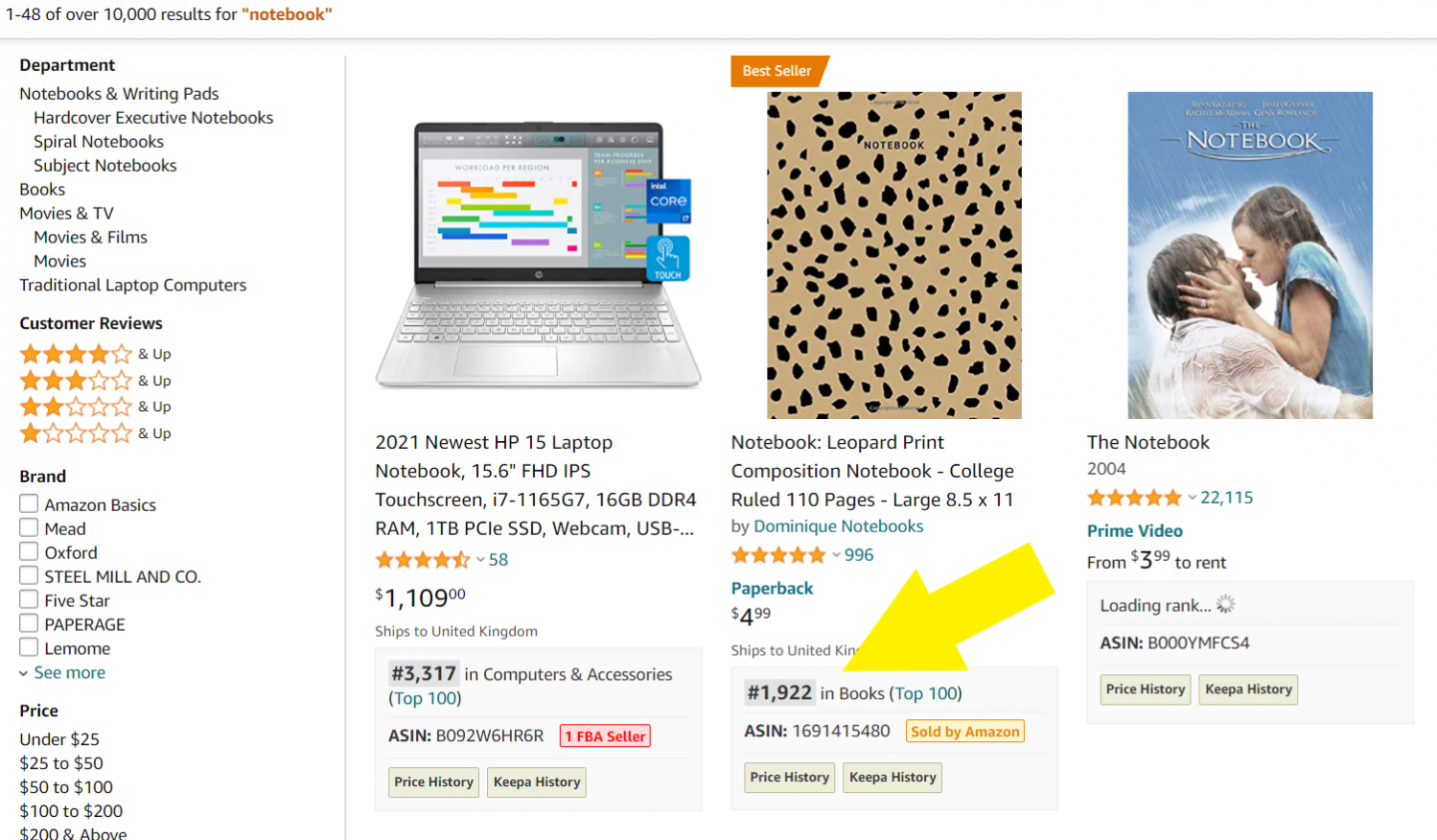Open Price History for HP laptop

pos(433,782)
